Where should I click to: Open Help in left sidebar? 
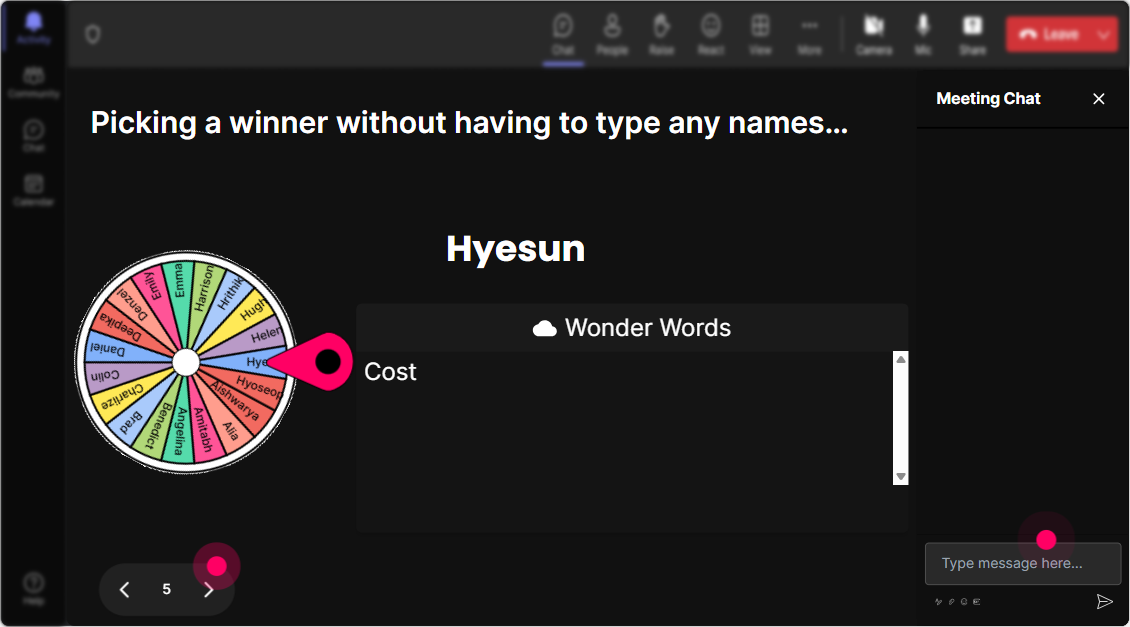click(x=33, y=588)
